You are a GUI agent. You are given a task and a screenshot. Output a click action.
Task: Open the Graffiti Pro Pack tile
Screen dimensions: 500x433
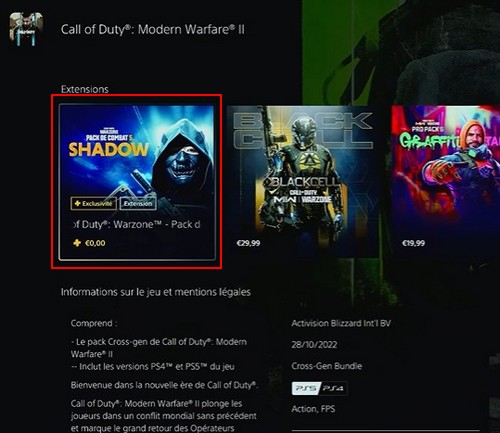coord(446,182)
